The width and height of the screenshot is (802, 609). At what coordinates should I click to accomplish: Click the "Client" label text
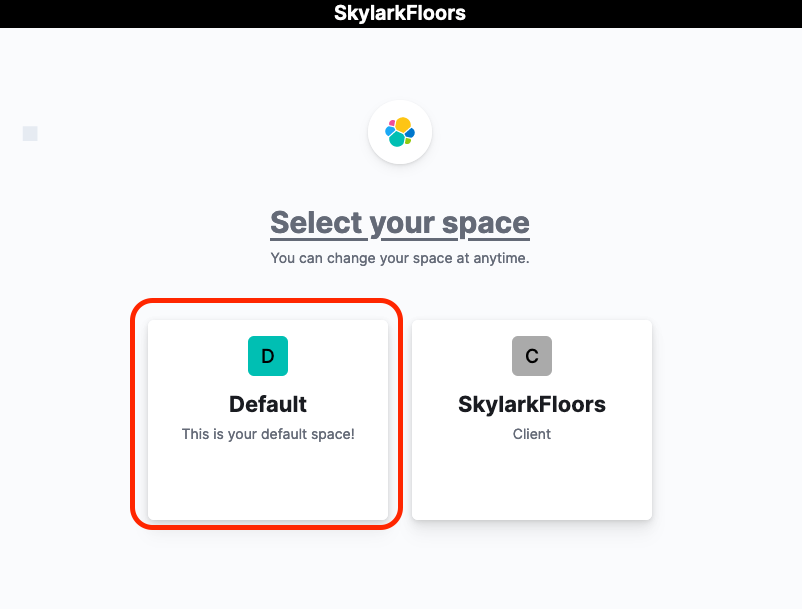click(x=531, y=434)
